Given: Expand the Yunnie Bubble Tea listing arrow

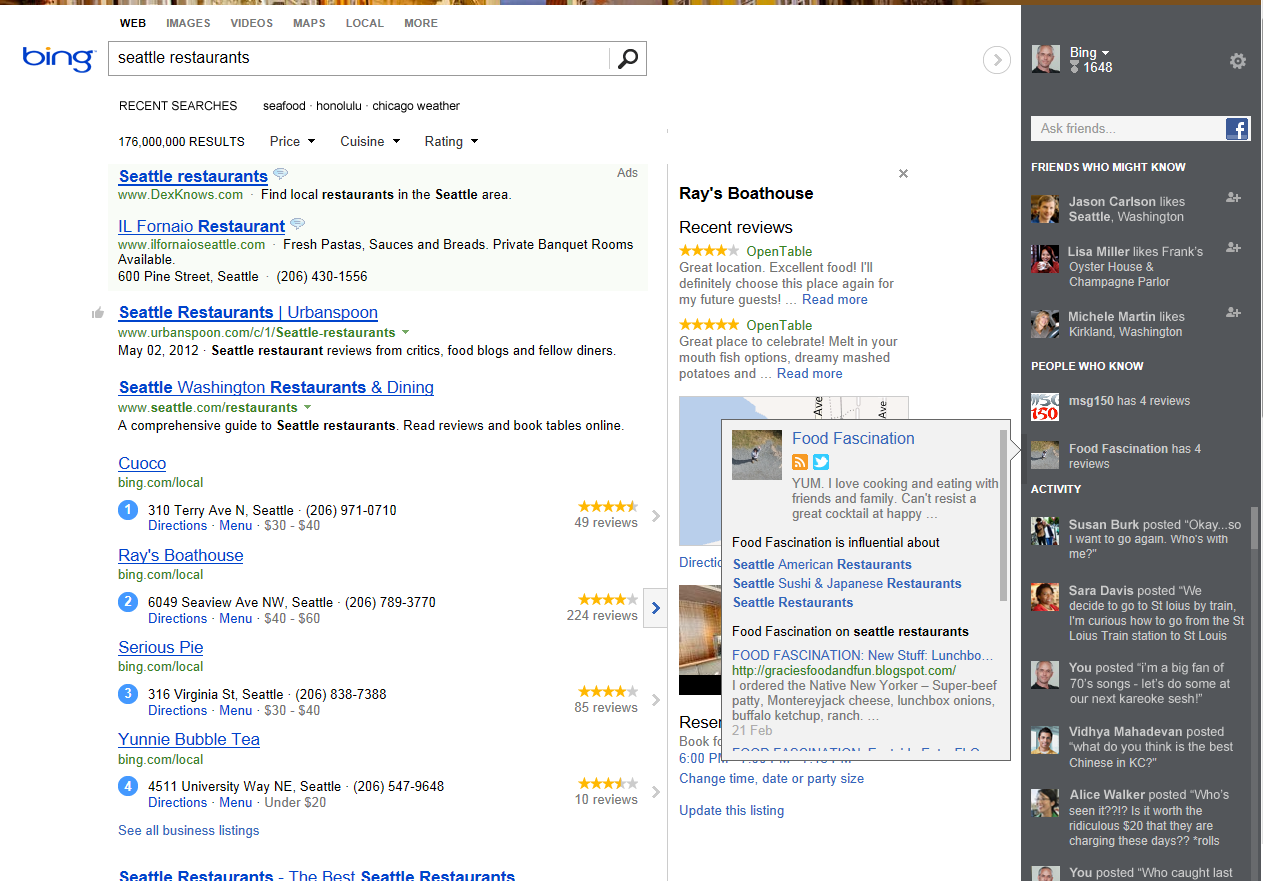Looking at the screenshot, I should pos(656,792).
